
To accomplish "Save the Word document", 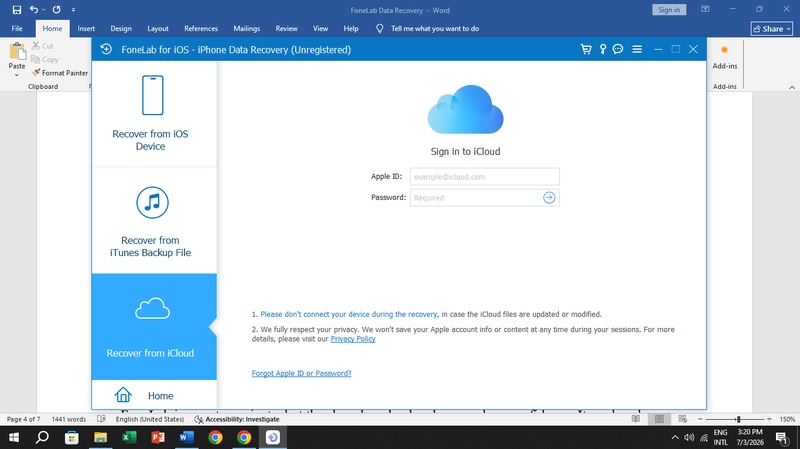I will tap(17, 10).
